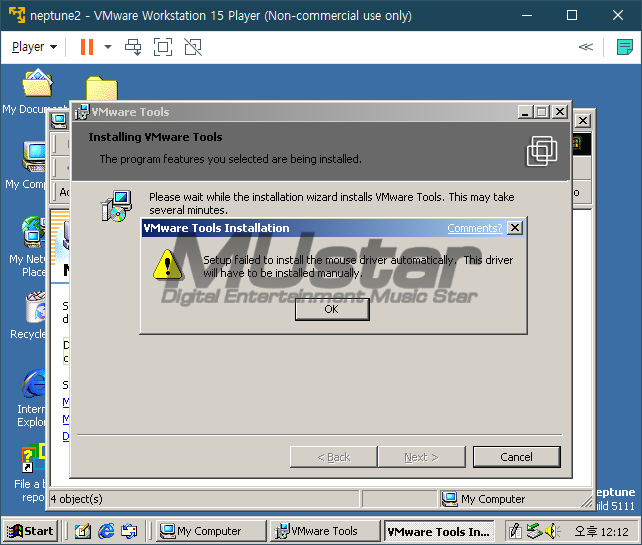Click the installer CD and computer icon
This screenshot has height=545, width=642.
tap(116, 206)
